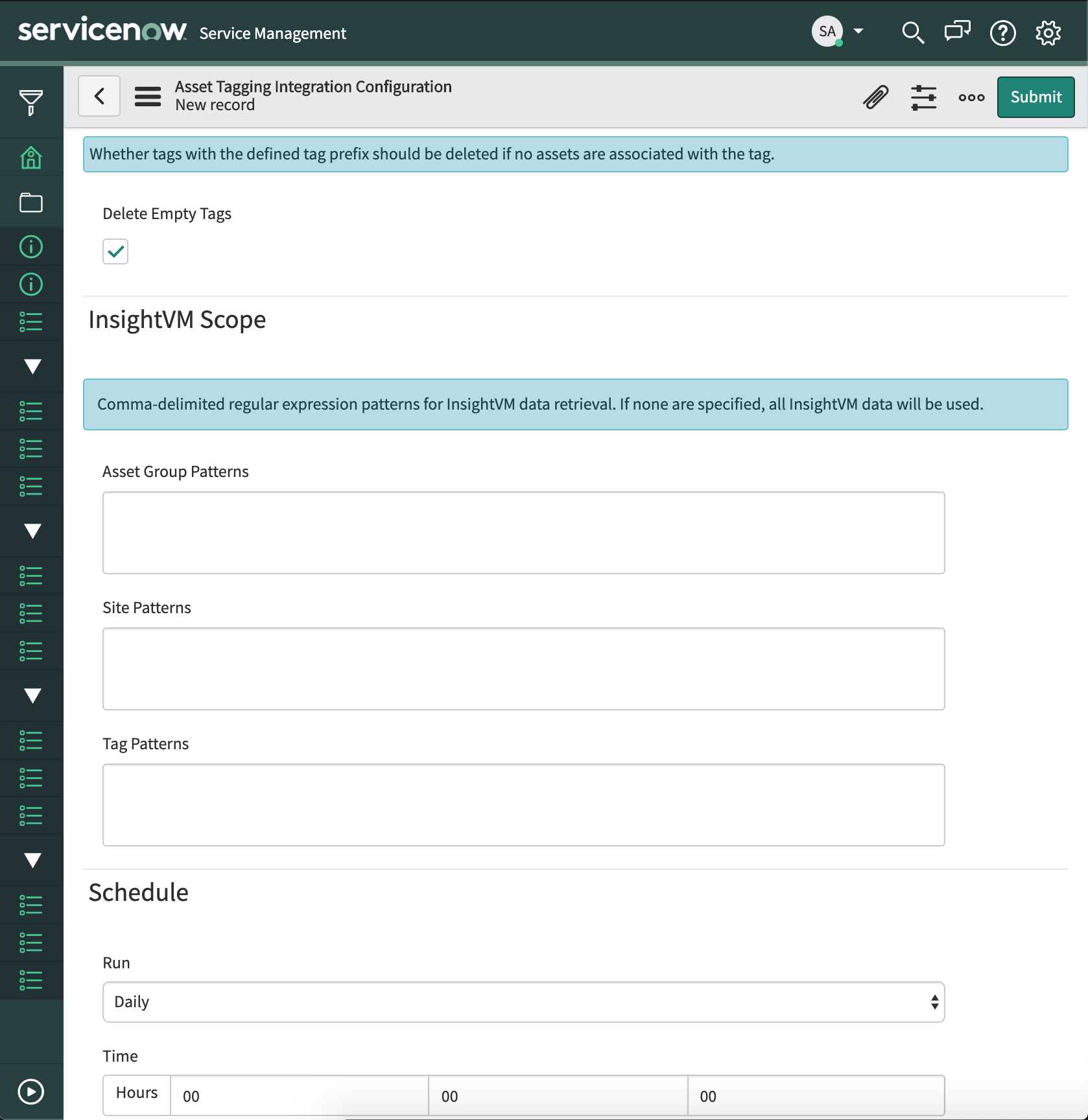Image resolution: width=1088 pixels, height=1120 pixels.
Task: Submit the new configuration record
Action: coord(1035,97)
